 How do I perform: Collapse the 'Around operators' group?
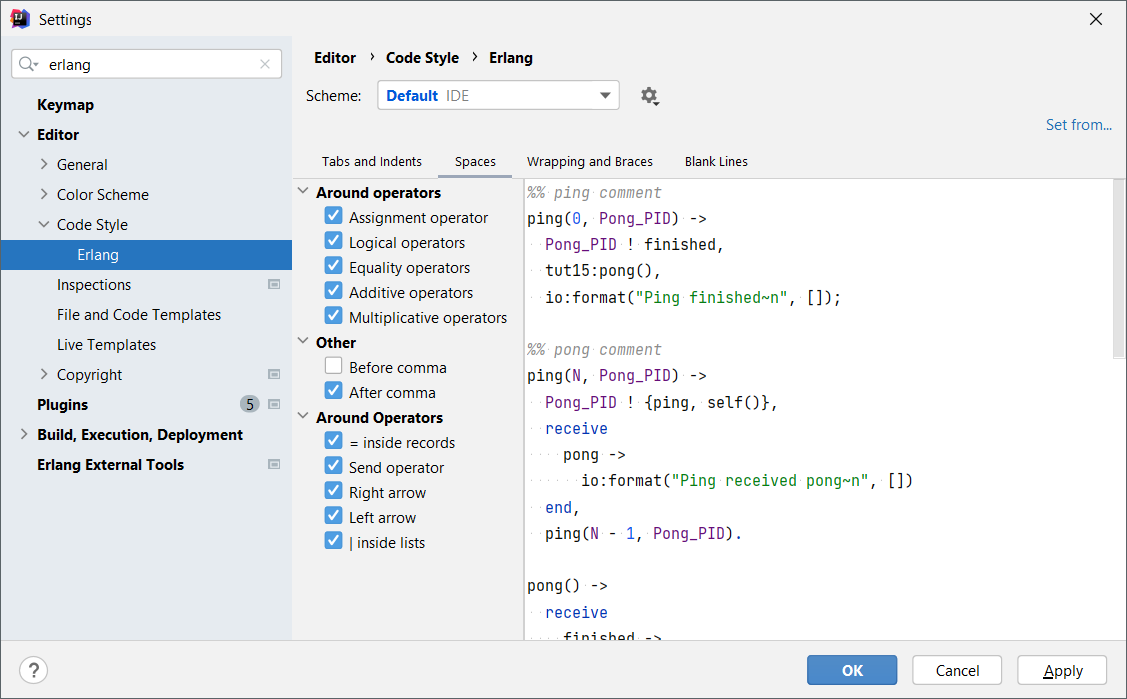(x=303, y=192)
